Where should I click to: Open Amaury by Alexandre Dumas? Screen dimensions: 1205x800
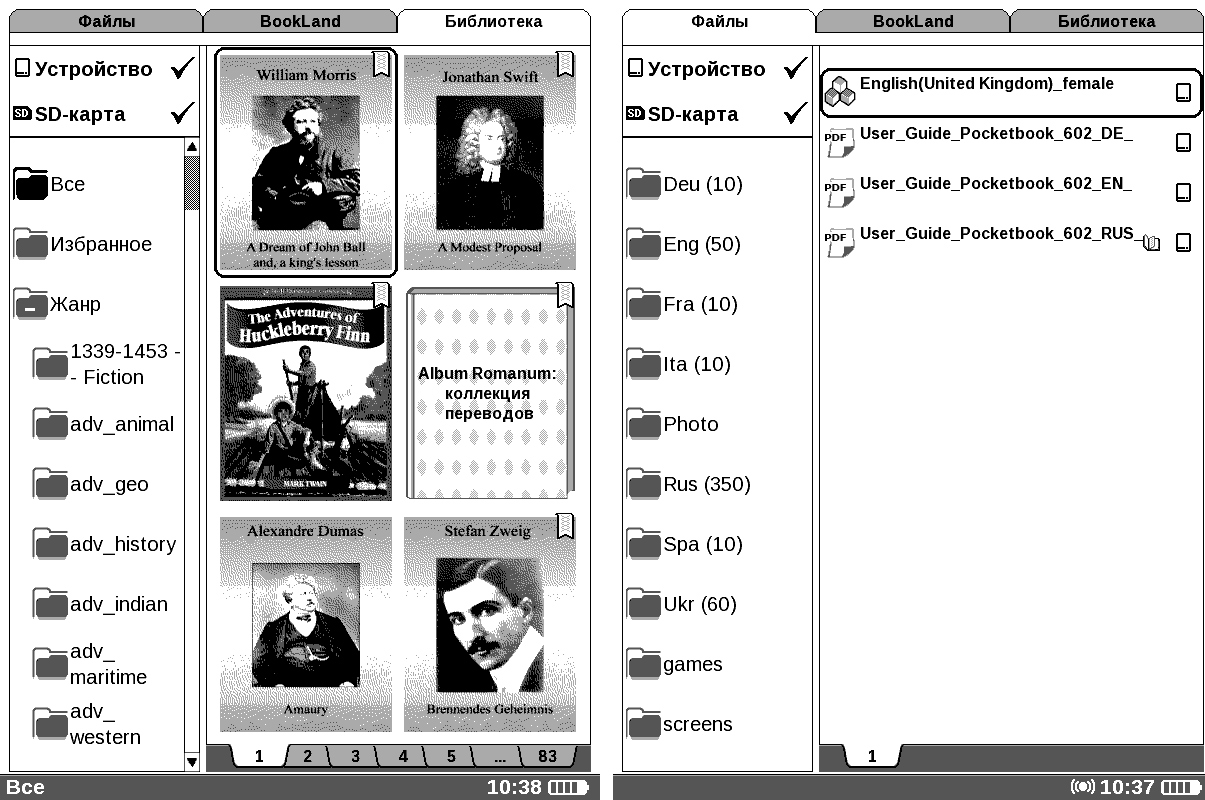click(x=306, y=624)
